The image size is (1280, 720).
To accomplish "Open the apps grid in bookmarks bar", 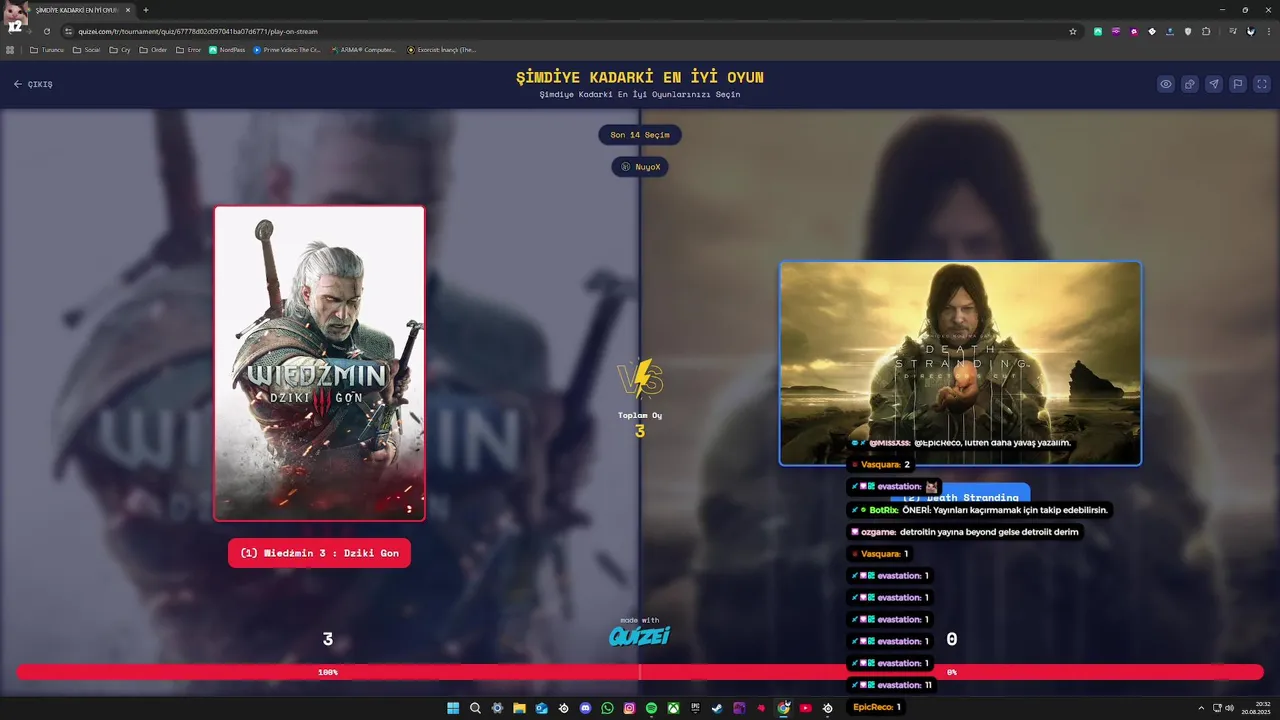I will (11, 50).
